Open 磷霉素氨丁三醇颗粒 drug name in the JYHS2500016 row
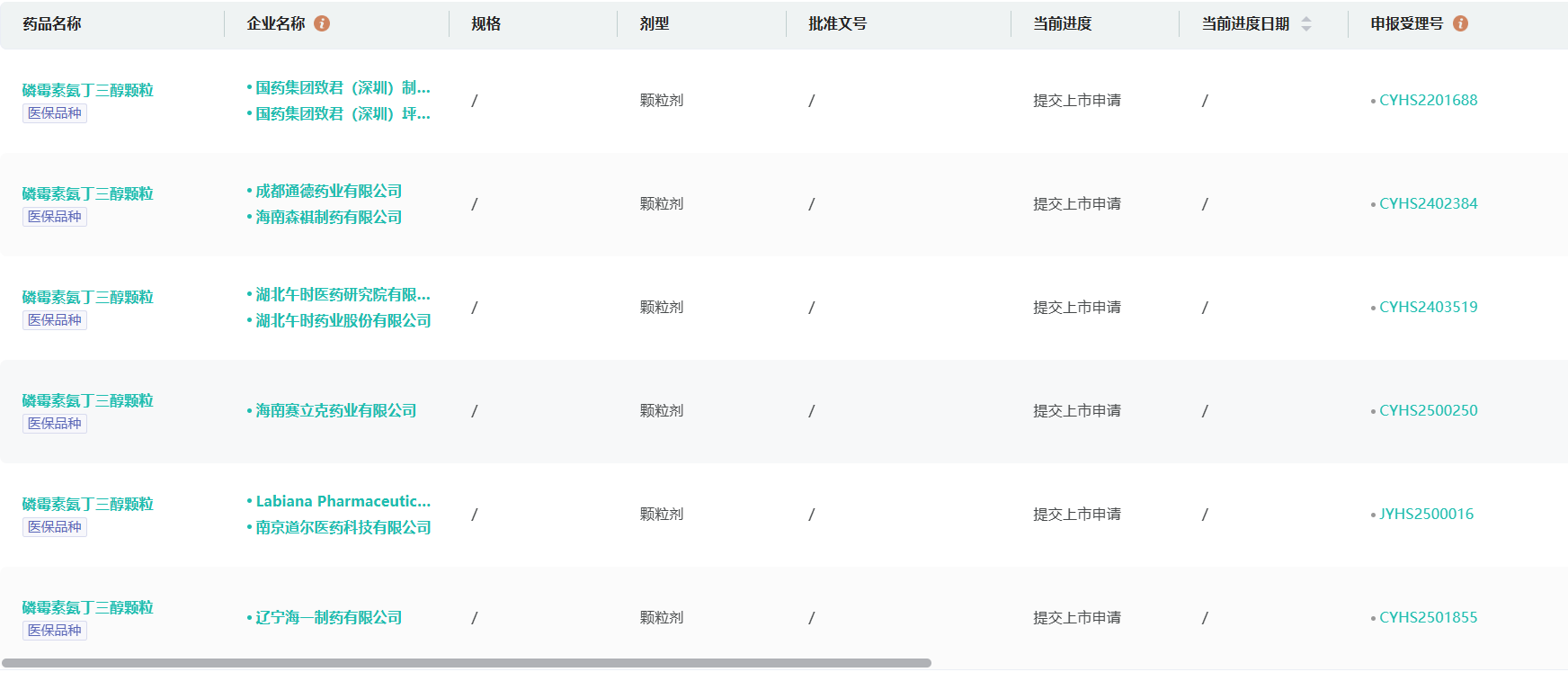1568x690 pixels. tap(88, 505)
